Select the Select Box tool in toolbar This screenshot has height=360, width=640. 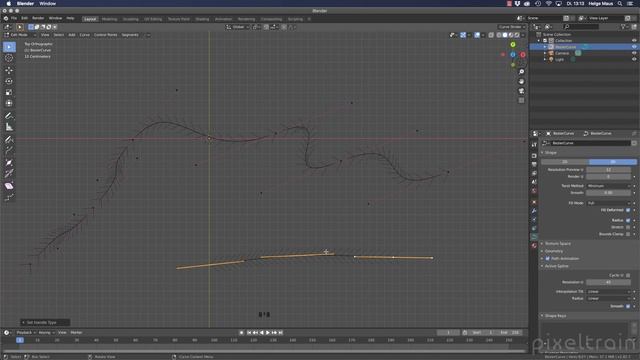pos(9,47)
